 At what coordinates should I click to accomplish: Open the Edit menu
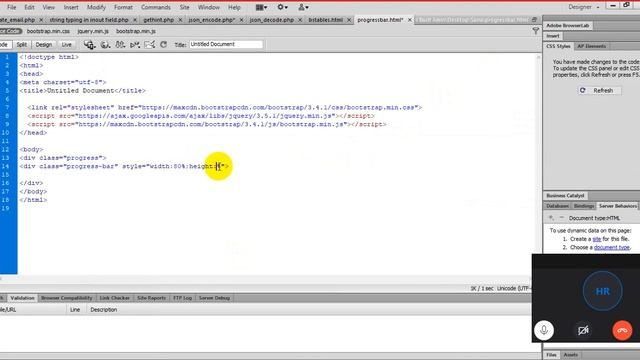click(29, 7)
